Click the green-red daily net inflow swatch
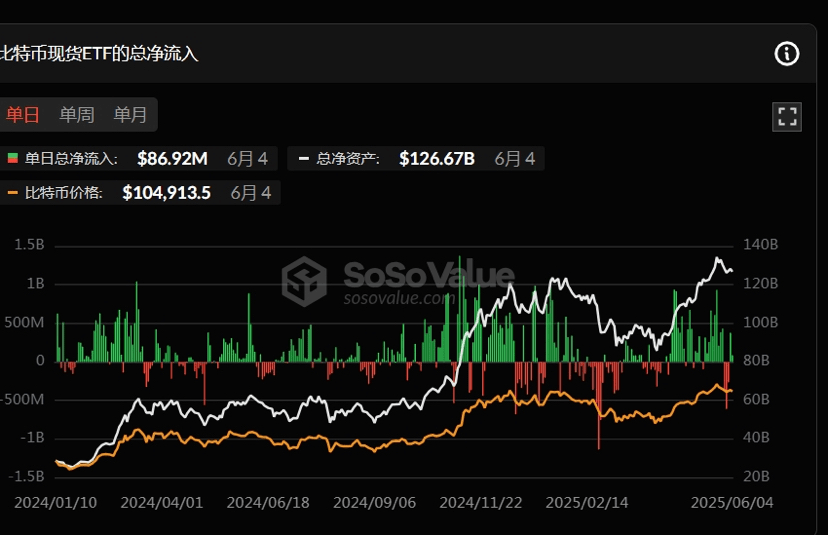The width and height of the screenshot is (828, 535). pos(13,158)
